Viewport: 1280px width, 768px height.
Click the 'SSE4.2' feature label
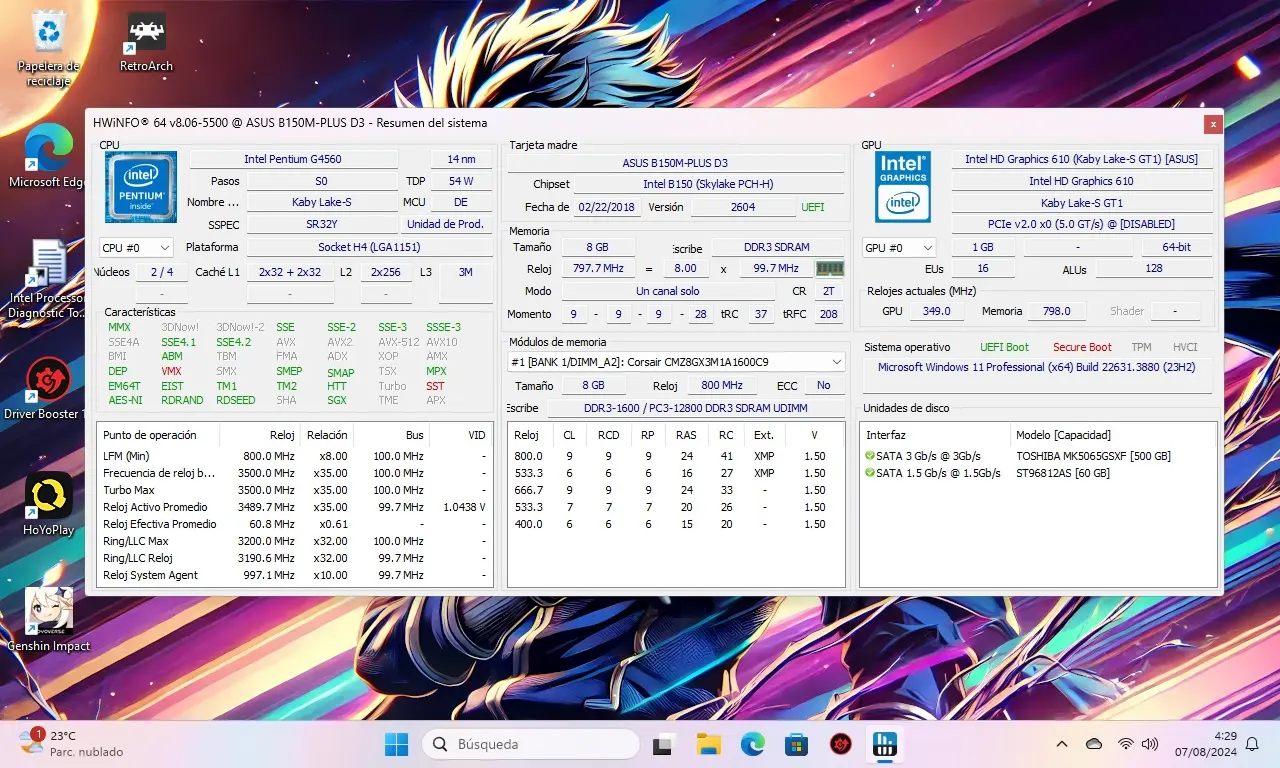tap(232, 342)
